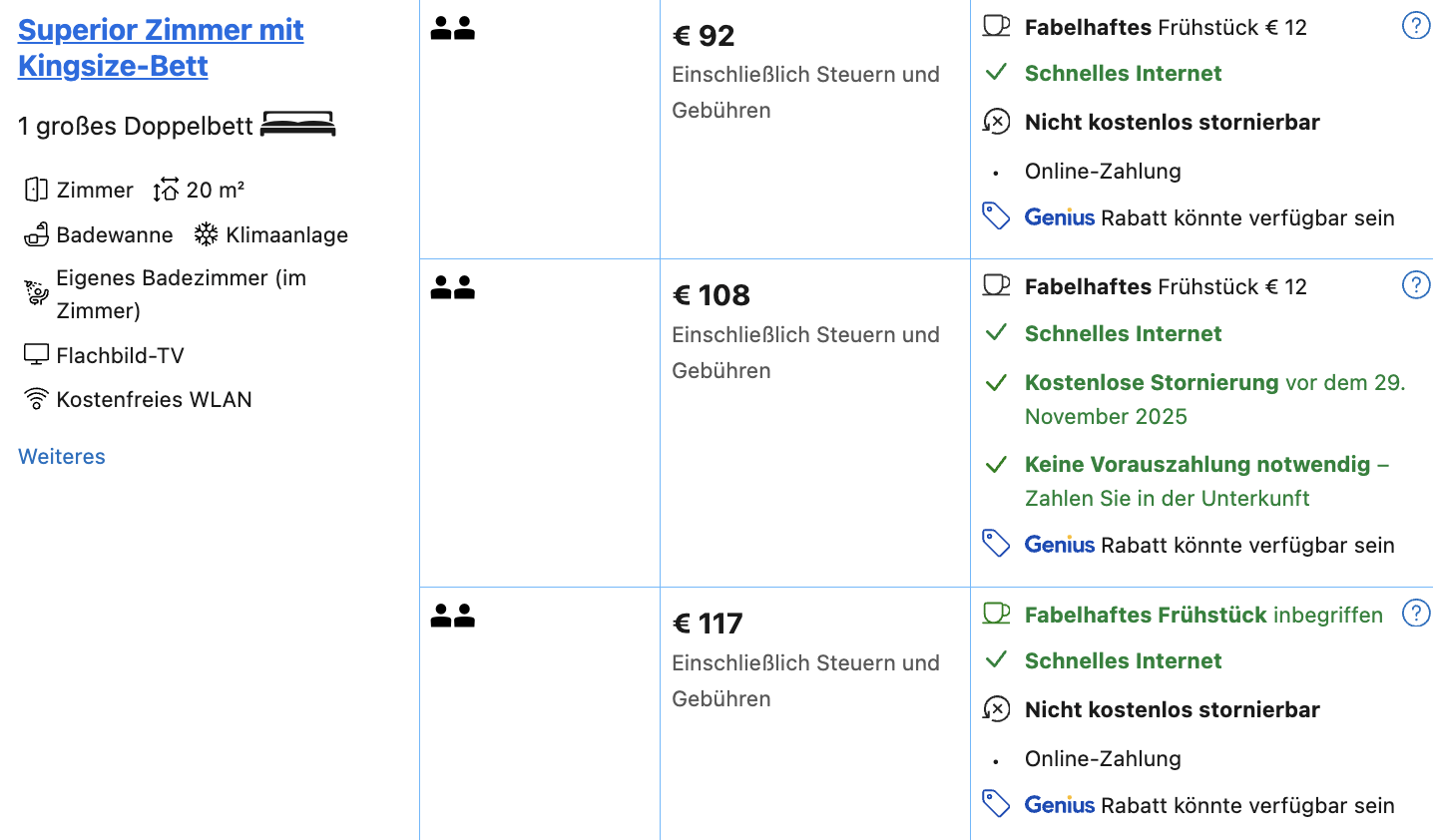Expand the Weiteres amenities link

coord(62,456)
